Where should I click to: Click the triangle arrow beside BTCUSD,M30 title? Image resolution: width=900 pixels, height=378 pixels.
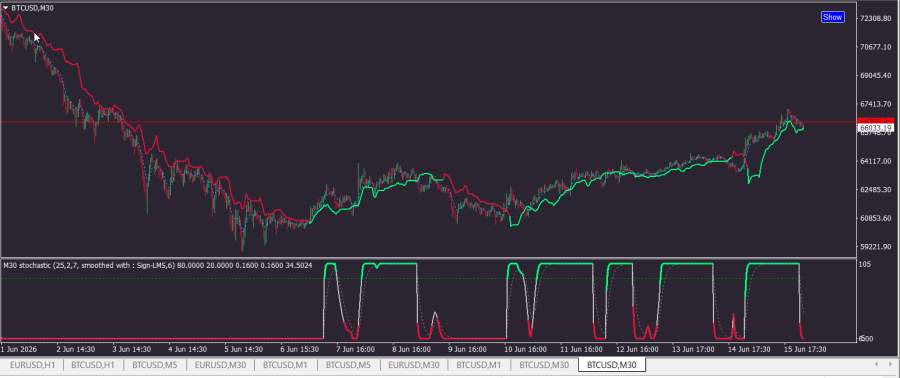pos(6,8)
